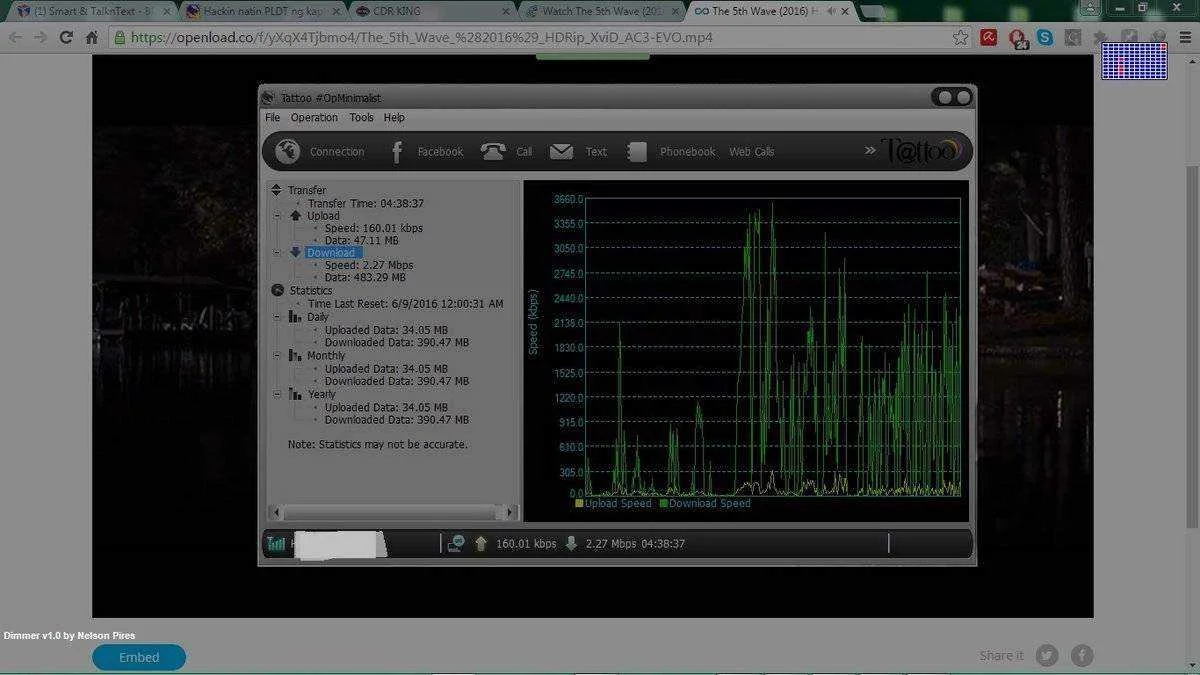Viewport: 1200px width, 675px height.
Task: Click 'Transfer Time: 04:38:37' row
Action: [x=366, y=203]
